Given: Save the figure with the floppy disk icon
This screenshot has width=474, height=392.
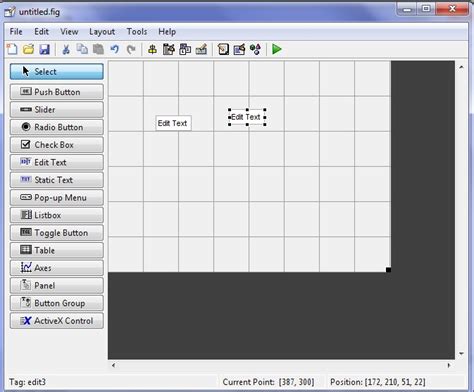Looking at the screenshot, I should [44, 49].
